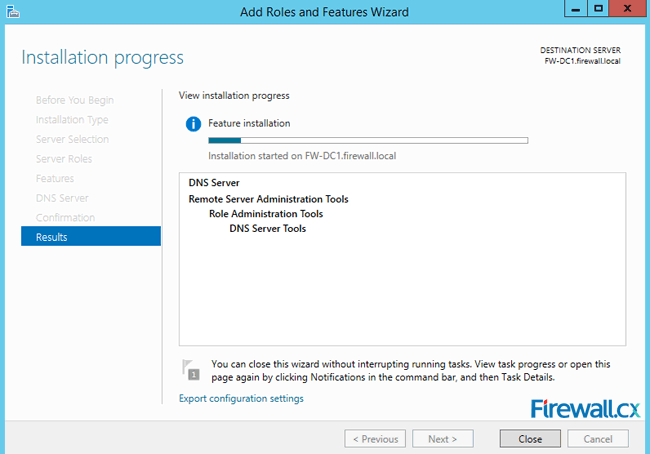This screenshot has width=650, height=454.
Task: Maximize the wizard window
Action: (x=598, y=9)
